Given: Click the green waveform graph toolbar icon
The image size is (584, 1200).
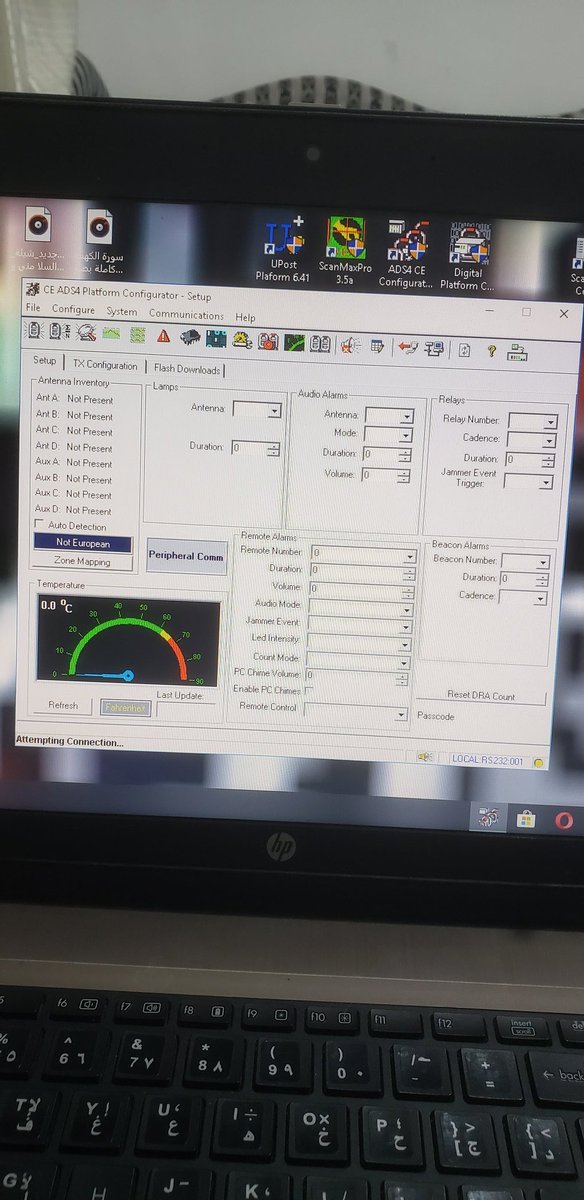Looking at the screenshot, I should [110, 334].
